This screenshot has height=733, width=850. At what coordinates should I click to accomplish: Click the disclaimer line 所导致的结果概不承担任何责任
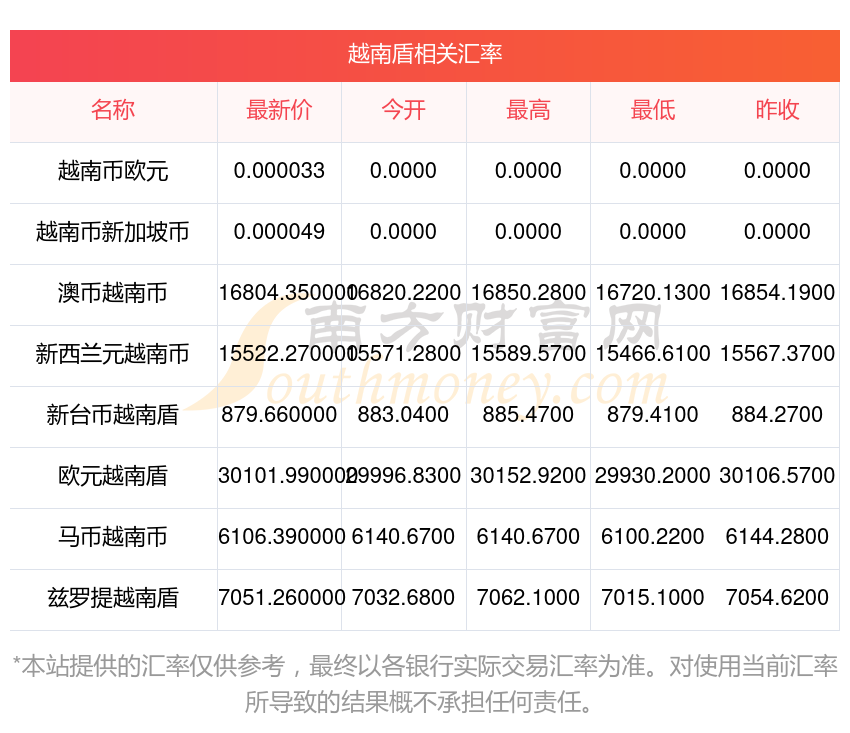417,703
